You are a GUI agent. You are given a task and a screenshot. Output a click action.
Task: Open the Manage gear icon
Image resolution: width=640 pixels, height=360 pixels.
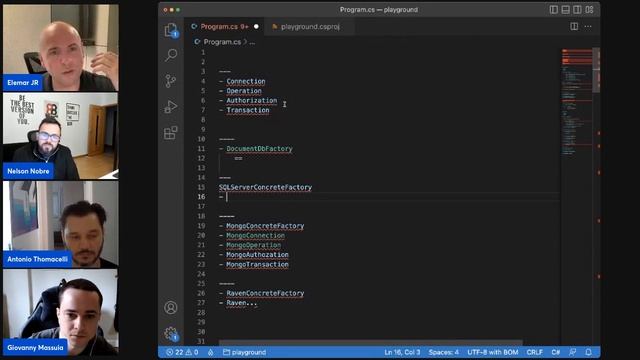(x=171, y=334)
